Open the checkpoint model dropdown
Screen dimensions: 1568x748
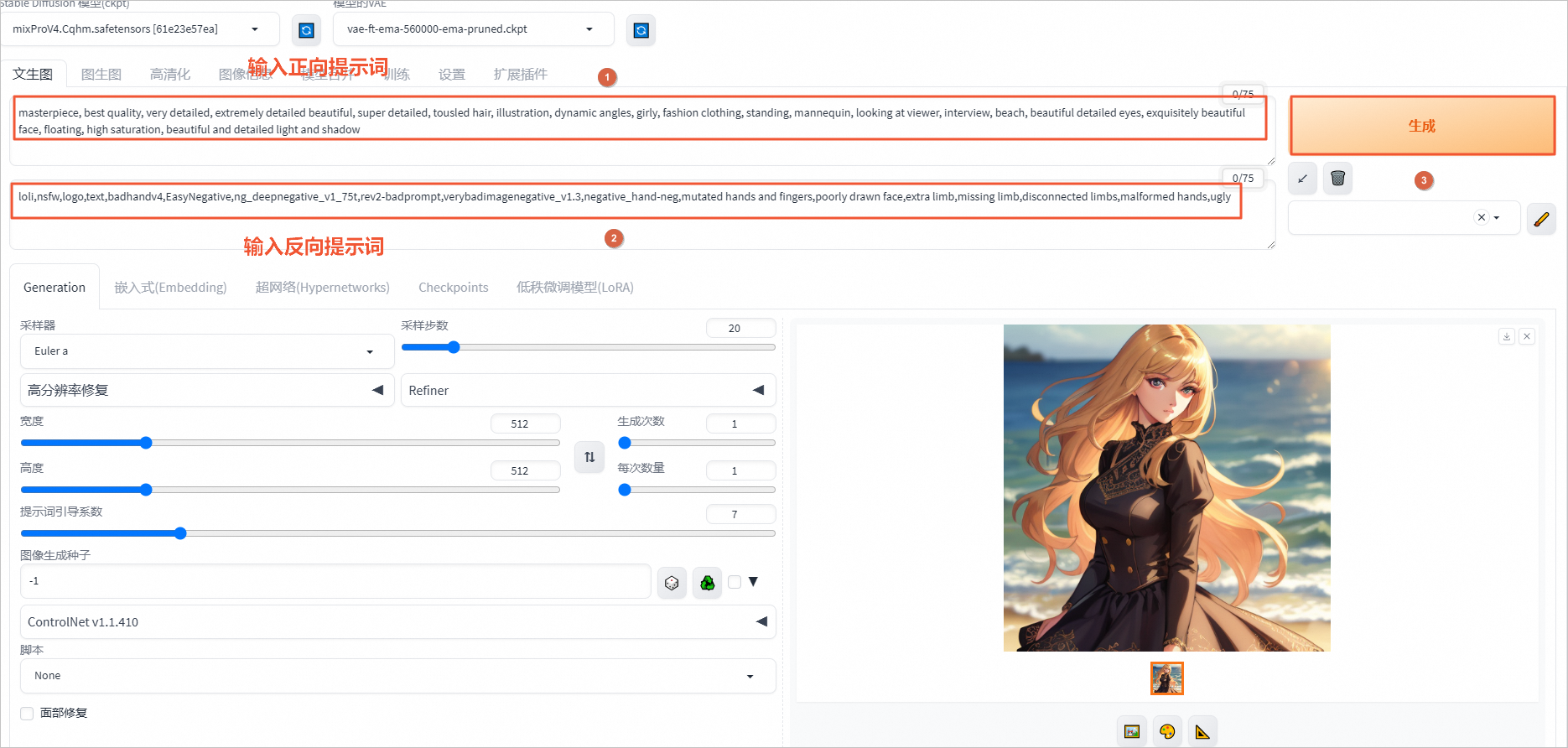coord(141,29)
